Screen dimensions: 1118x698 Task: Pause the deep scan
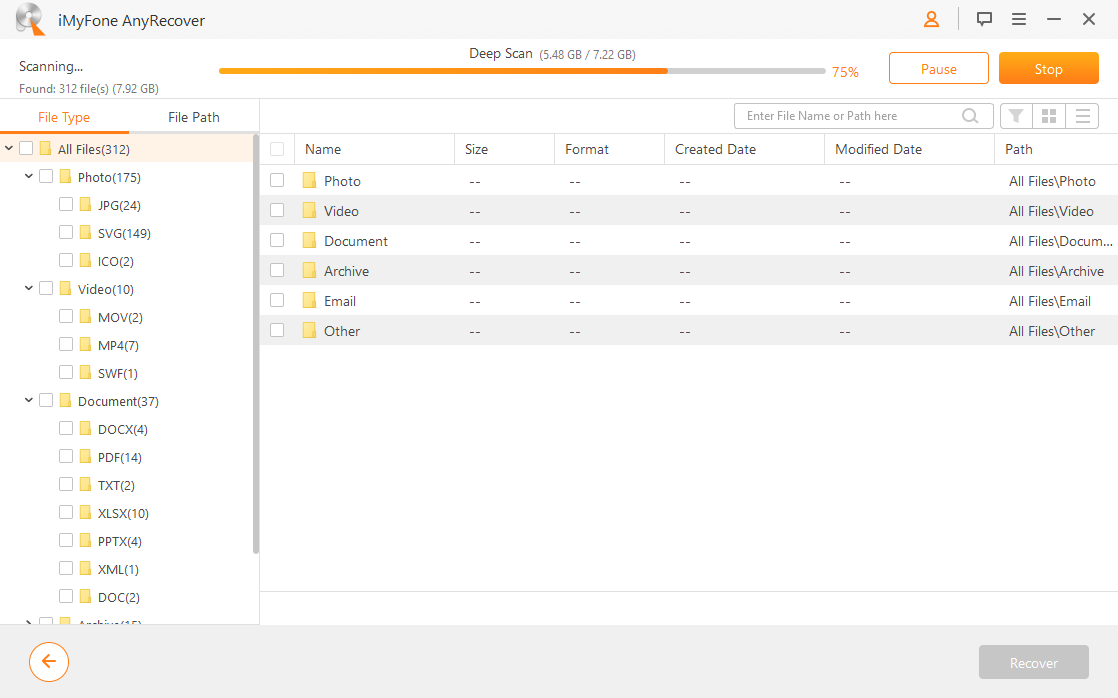point(938,68)
